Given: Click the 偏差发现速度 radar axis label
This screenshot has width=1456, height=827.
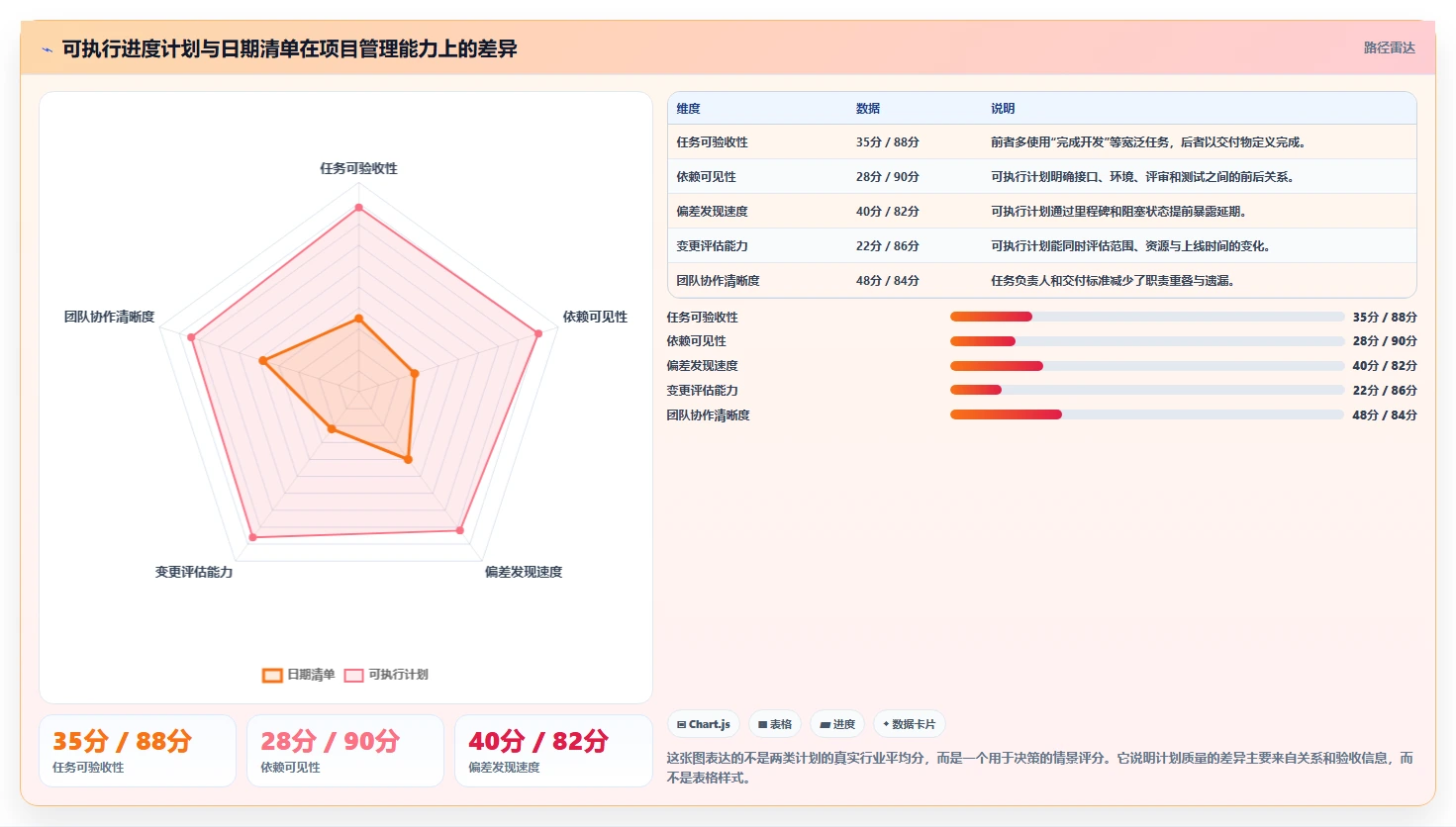Looking at the screenshot, I should [x=524, y=572].
